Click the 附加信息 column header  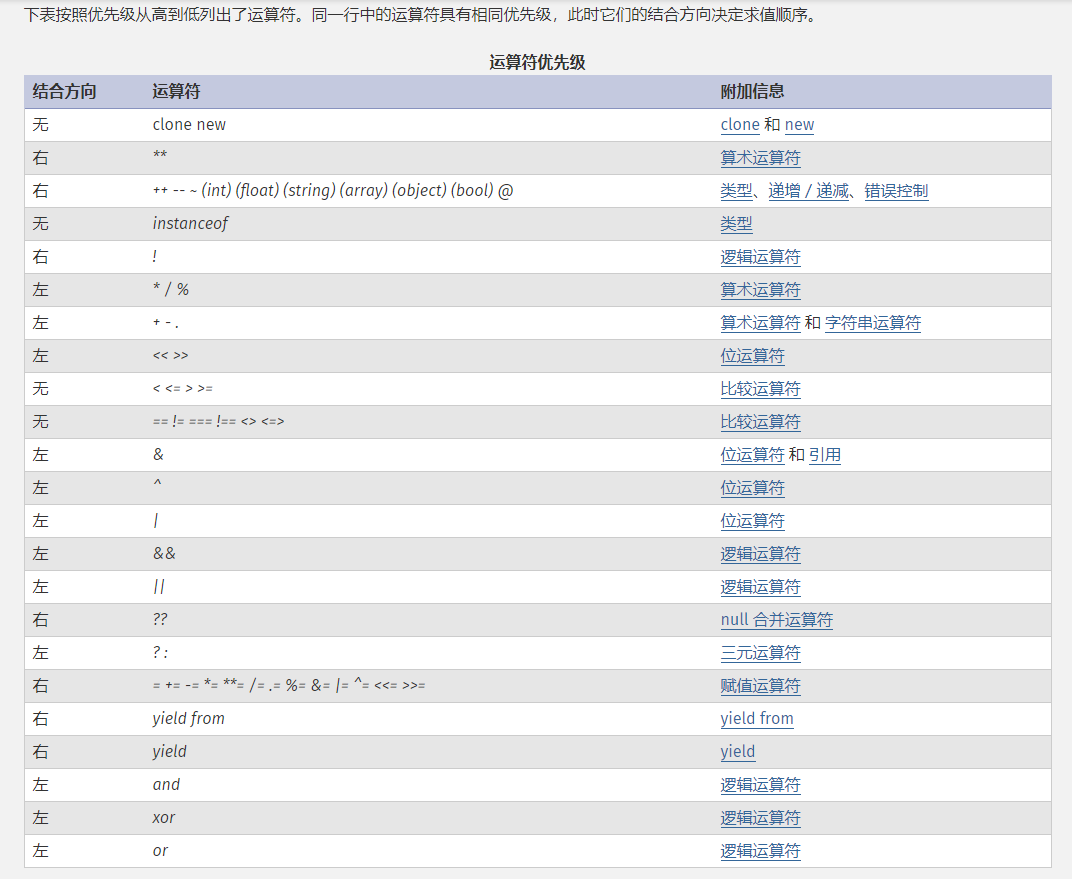click(x=752, y=92)
